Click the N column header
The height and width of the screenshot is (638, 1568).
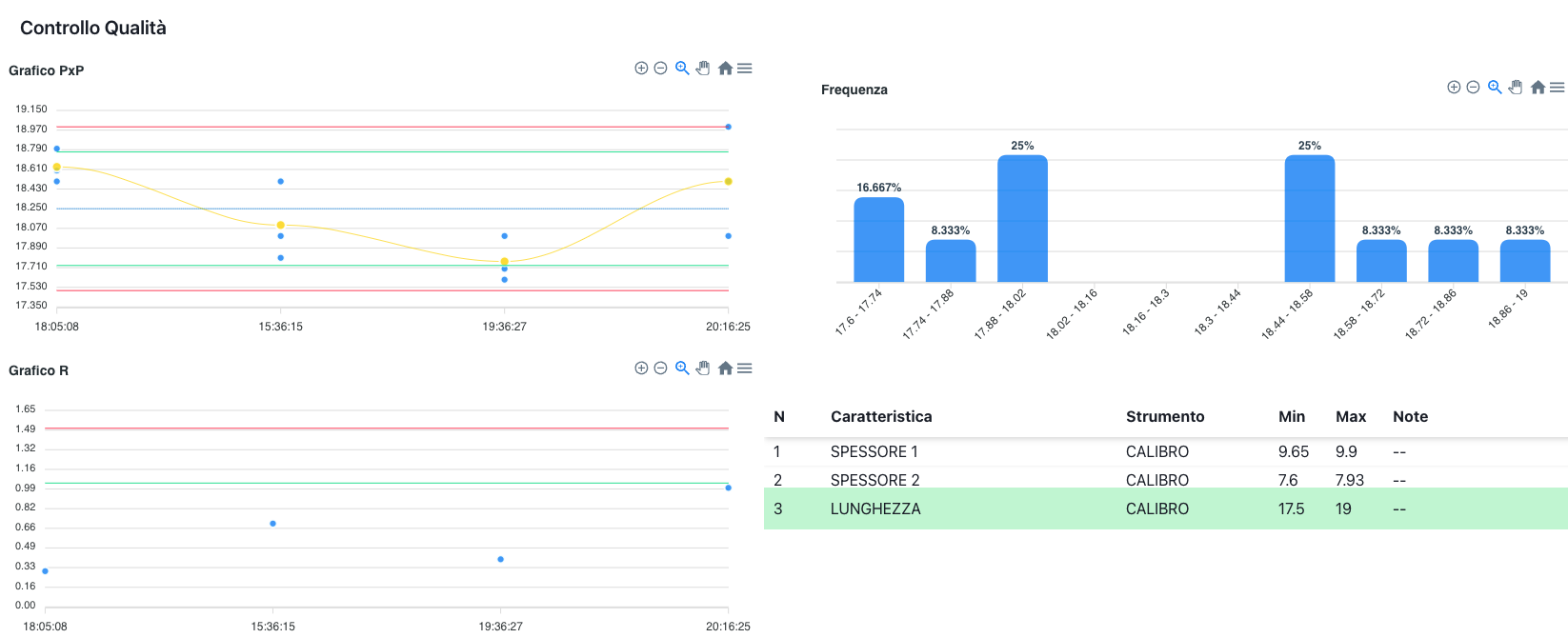tap(779, 417)
